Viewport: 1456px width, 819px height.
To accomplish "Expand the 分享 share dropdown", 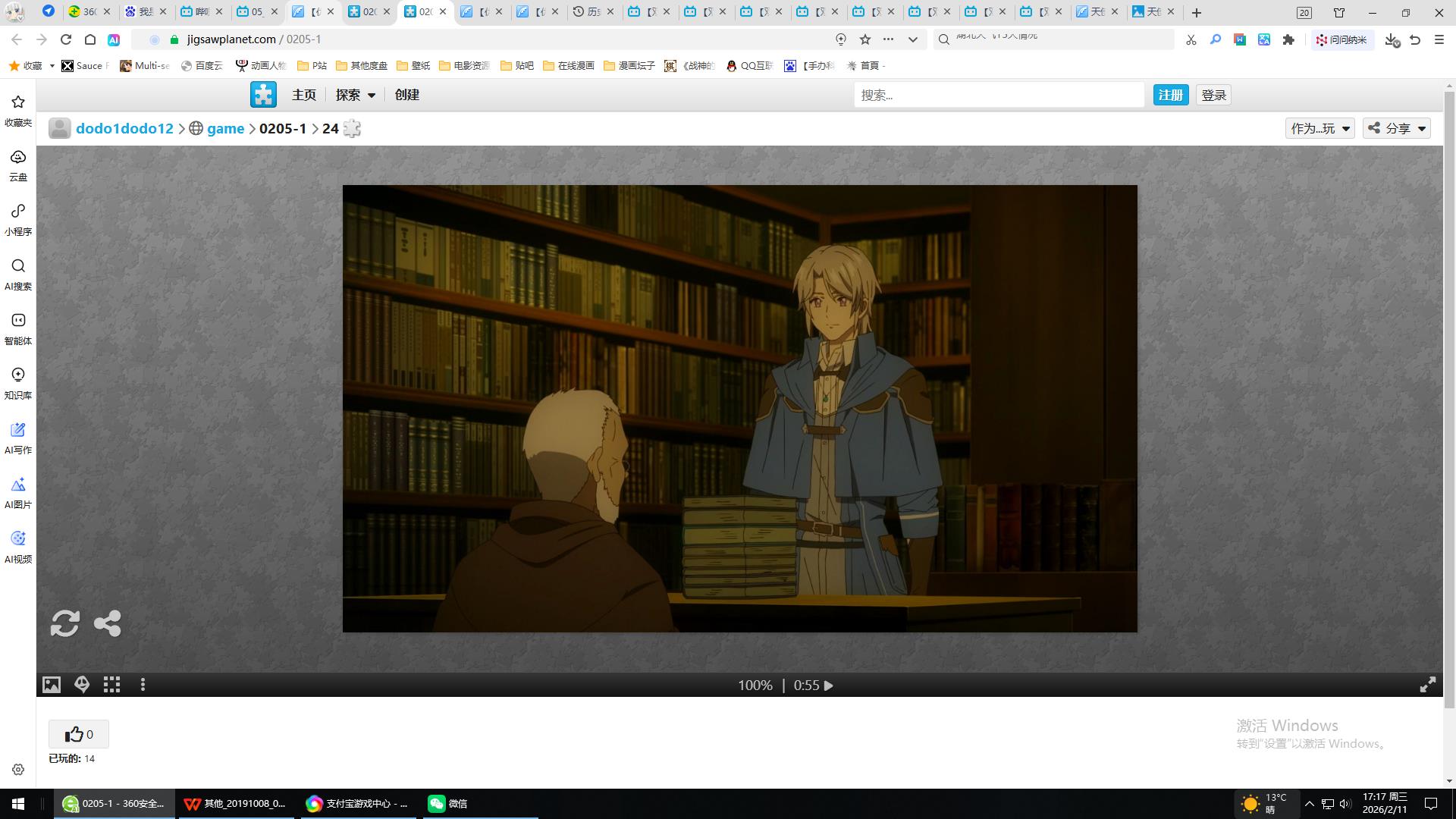I will pyautogui.click(x=1397, y=128).
